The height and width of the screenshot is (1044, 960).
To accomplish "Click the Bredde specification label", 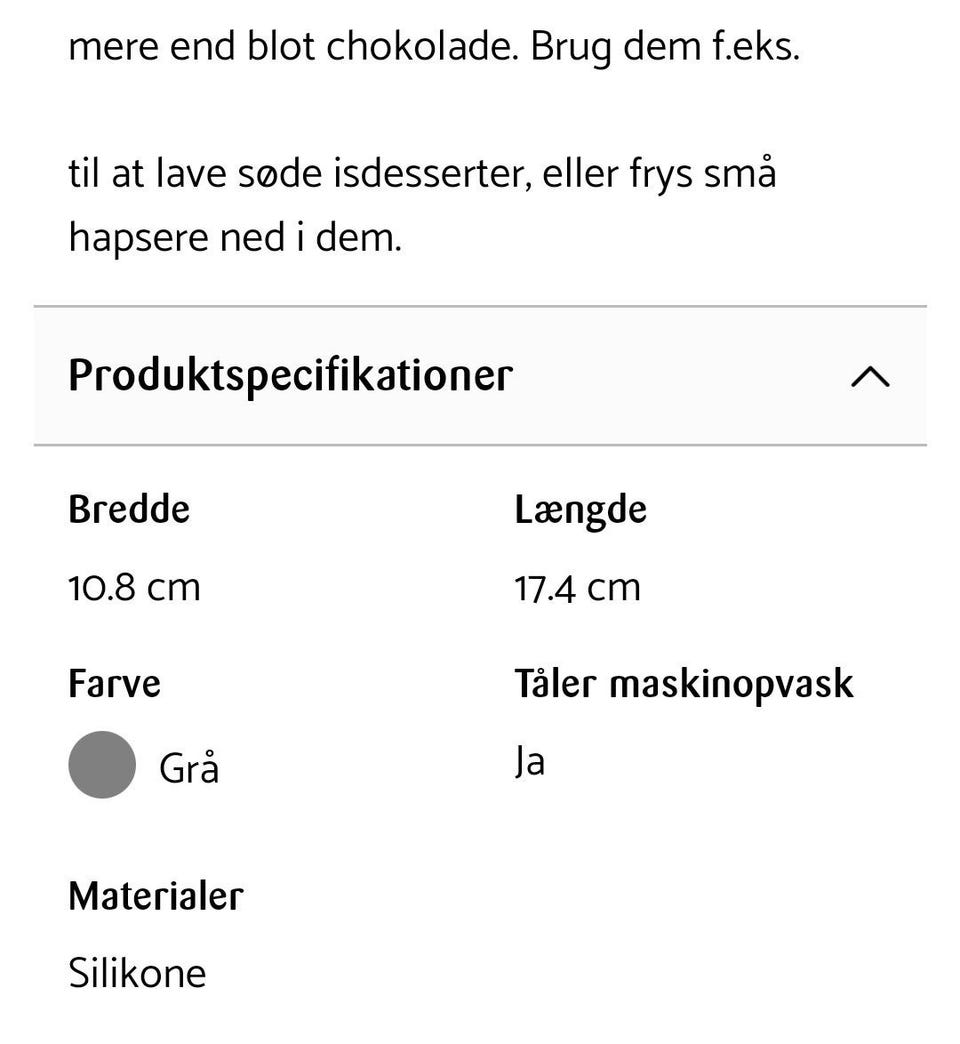I will [x=128, y=509].
